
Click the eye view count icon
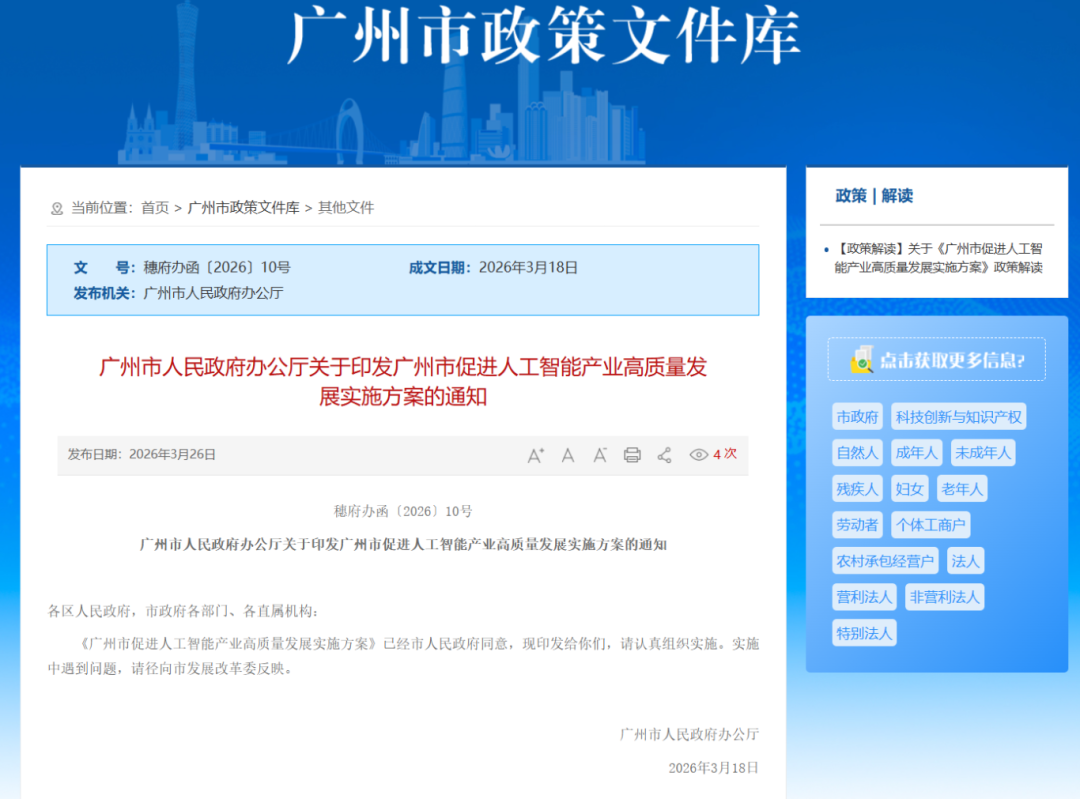[x=698, y=455]
